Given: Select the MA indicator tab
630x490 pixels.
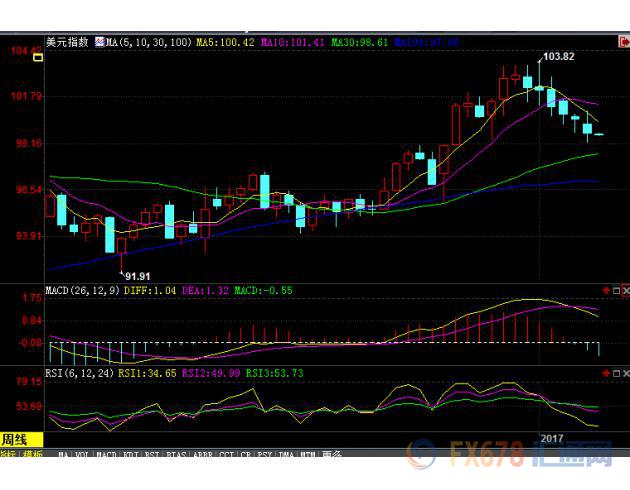Looking at the screenshot, I should point(63,454).
